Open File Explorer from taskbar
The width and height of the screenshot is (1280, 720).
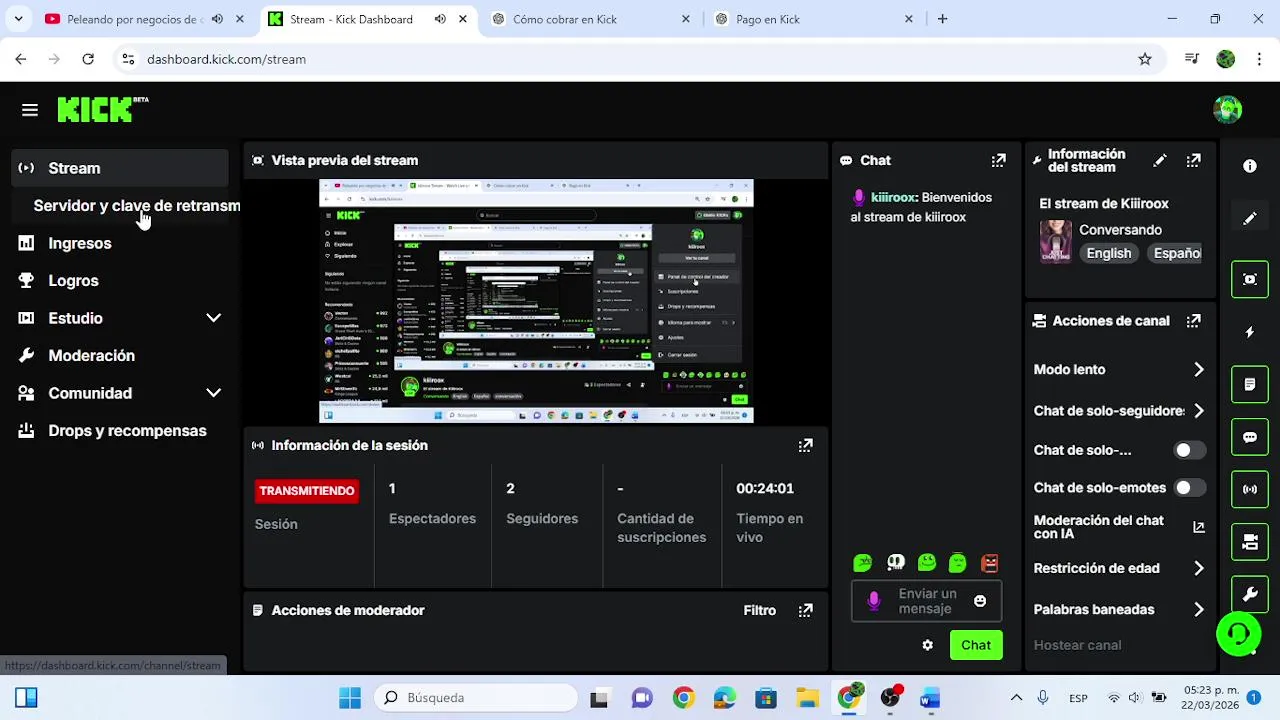tap(807, 698)
